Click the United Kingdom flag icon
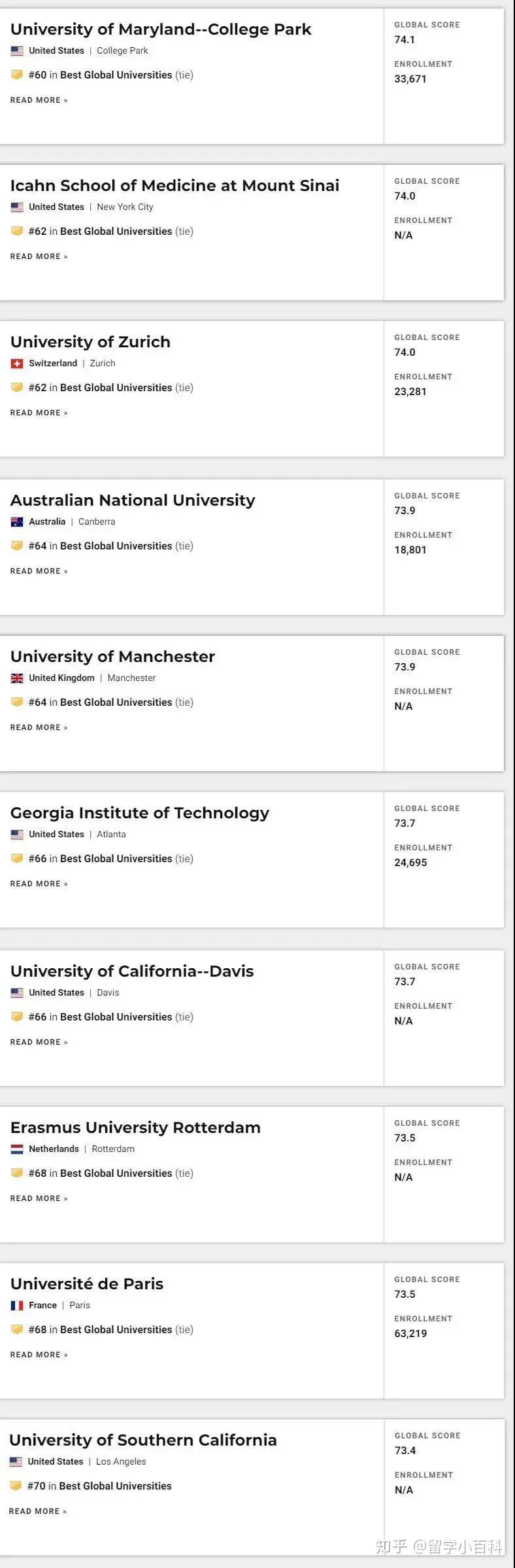 (x=17, y=678)
